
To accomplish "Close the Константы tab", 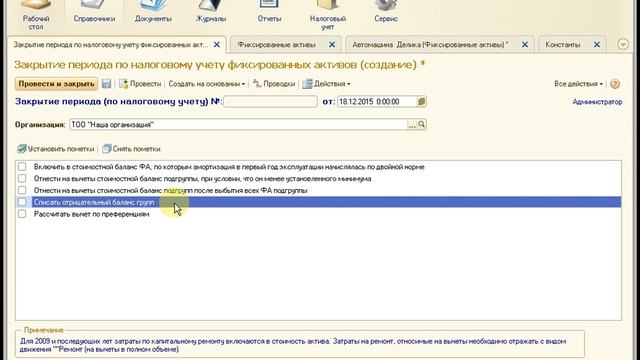I will (597, 44).
